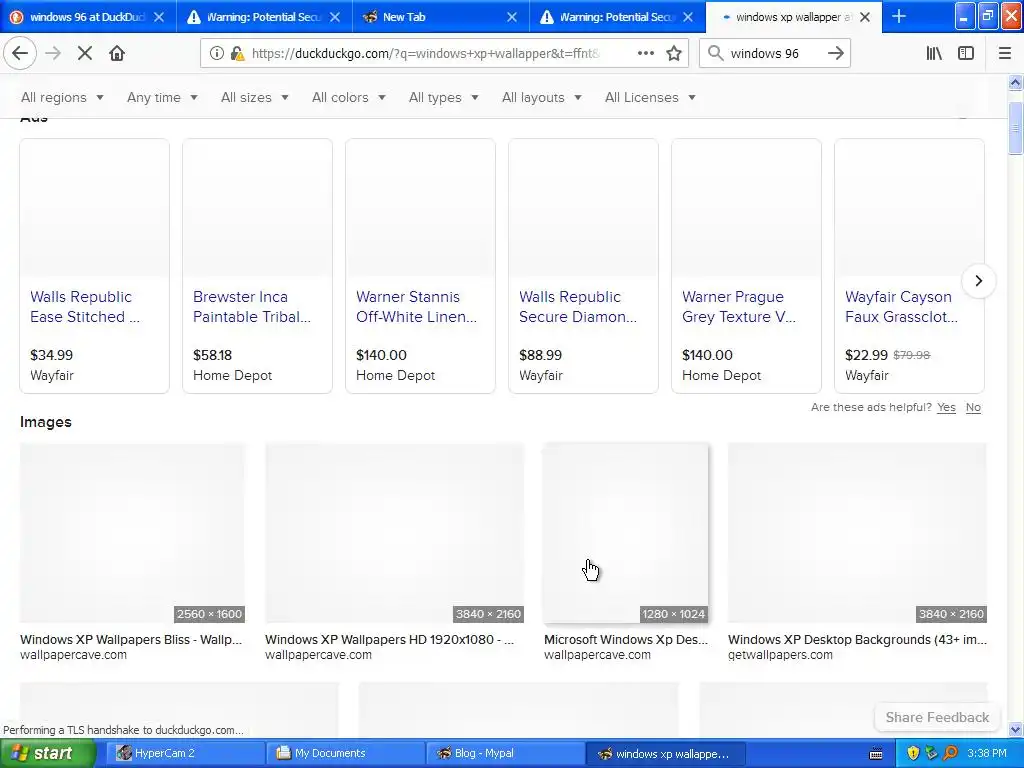Click 'wallpapercave.com' under the Bliss wallpaper result

pos(73,655)
